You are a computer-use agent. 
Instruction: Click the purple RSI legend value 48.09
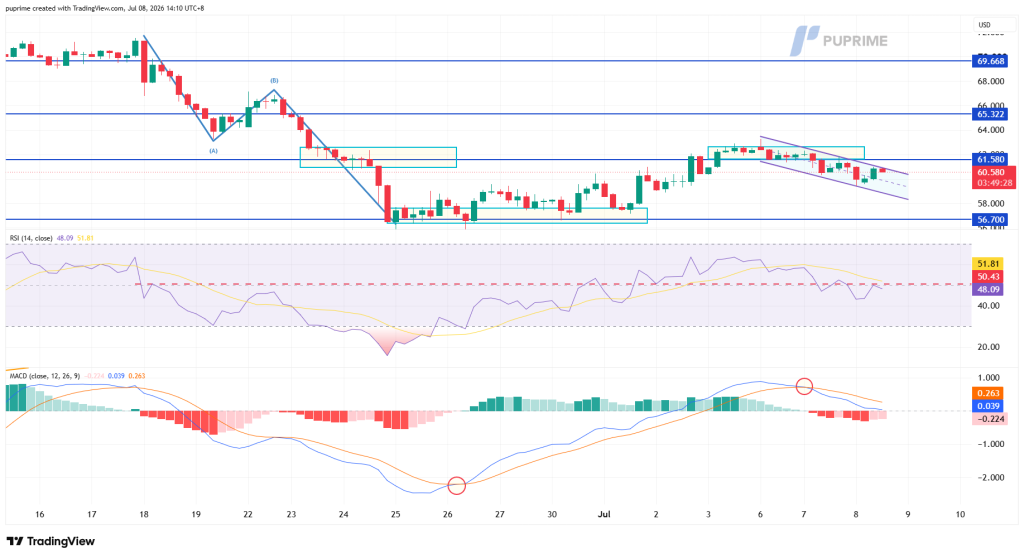click(x=65, y=238)
